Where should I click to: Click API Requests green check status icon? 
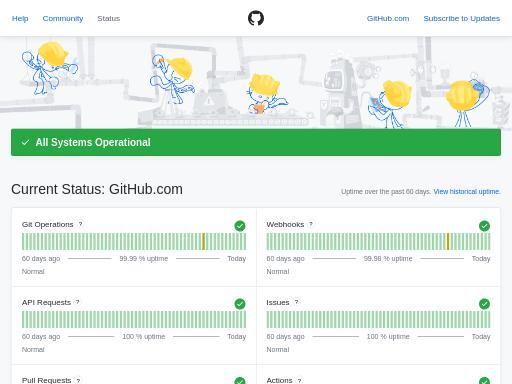240,304
